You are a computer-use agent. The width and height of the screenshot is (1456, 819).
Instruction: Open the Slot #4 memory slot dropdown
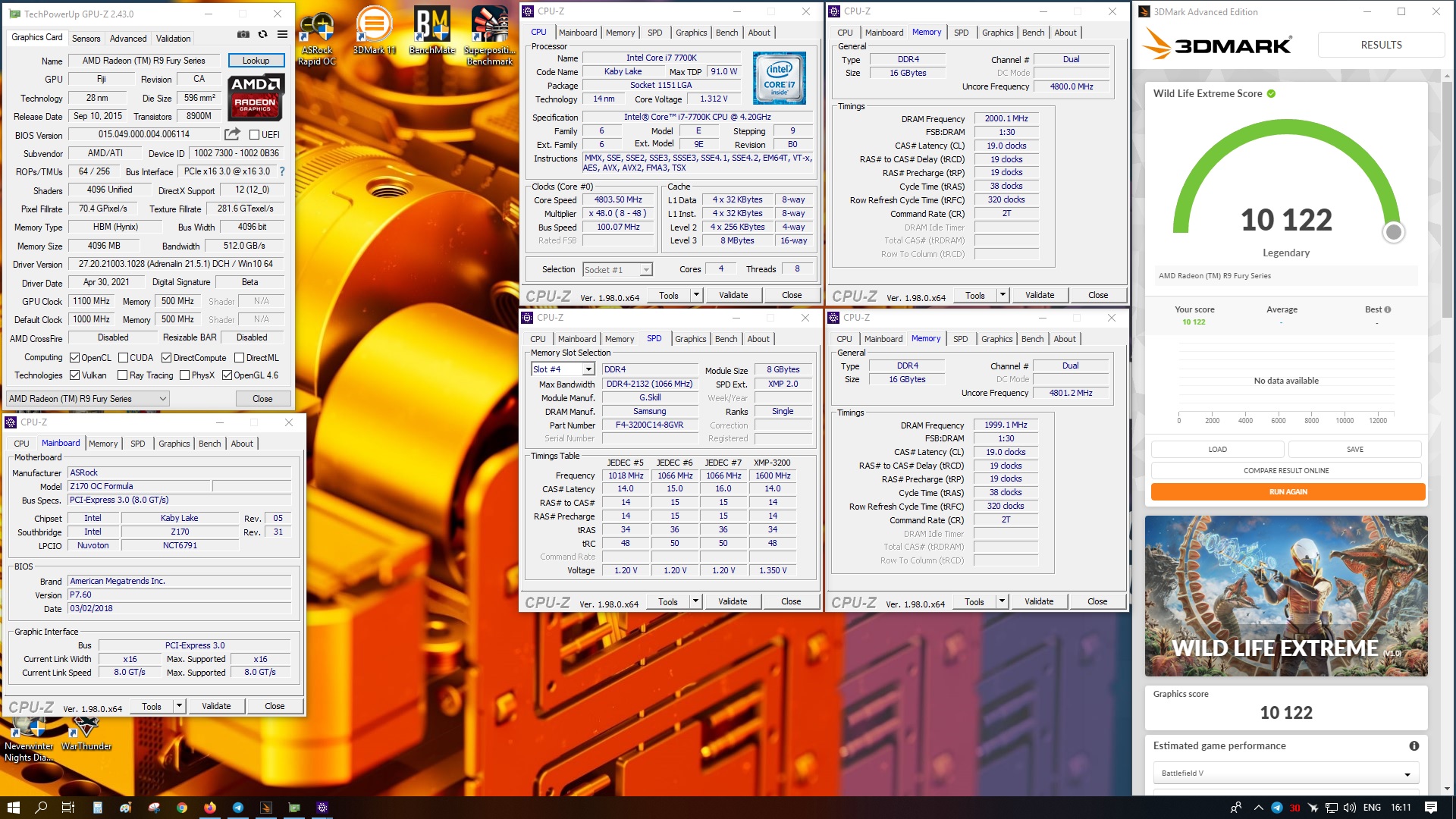pyautogui.click(x=562, y=369)
